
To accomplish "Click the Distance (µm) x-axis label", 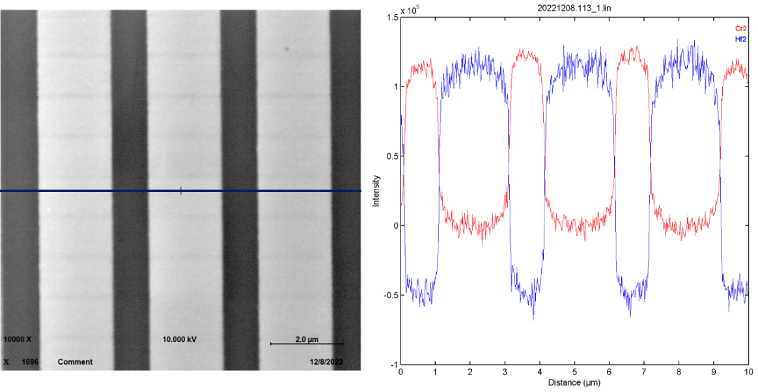I will [574, 383].
